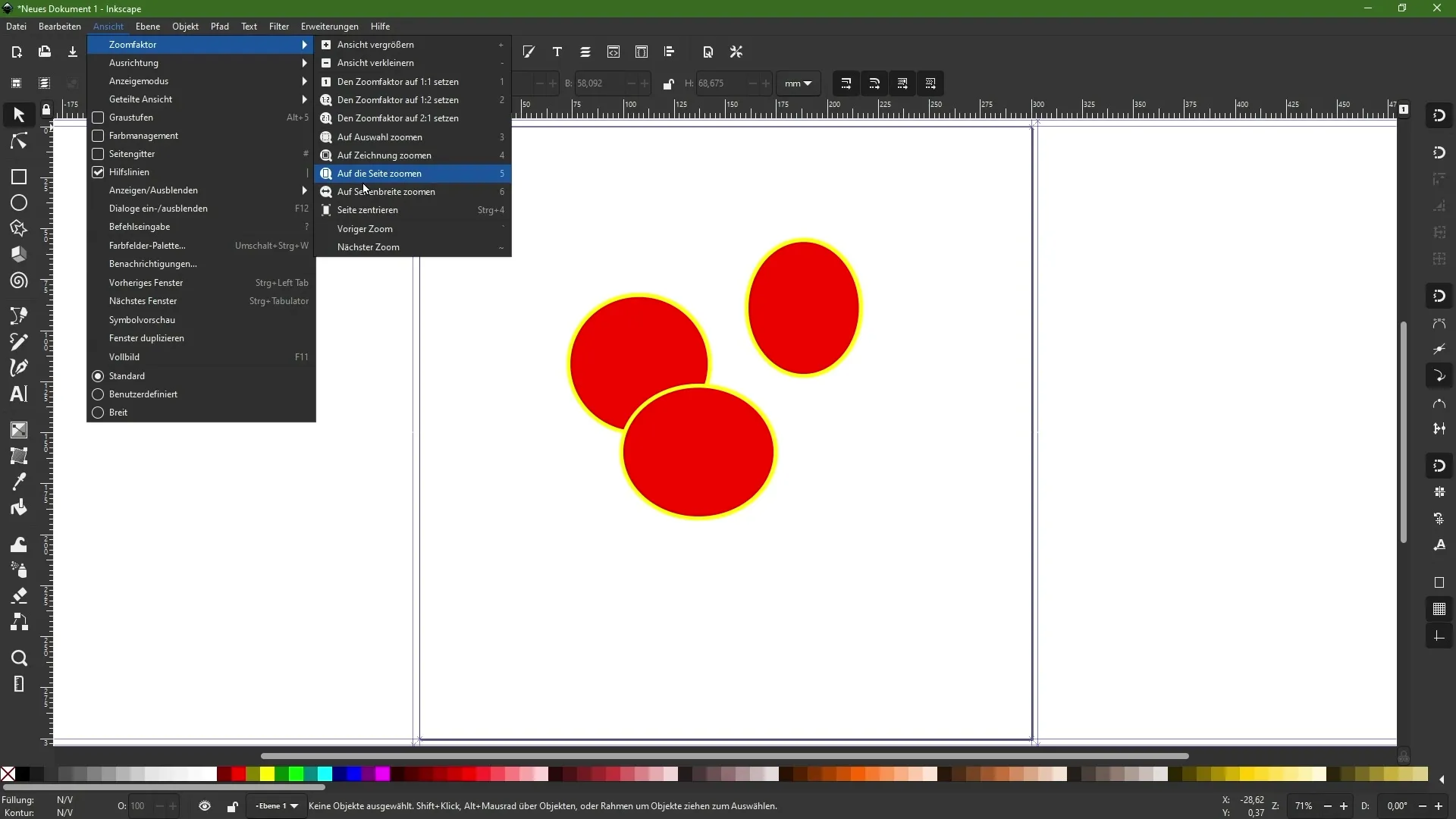This screenshot has width=1456, height=819.
Task: Click the horizontal canvas scrollbar
Action: click(725, 756)
